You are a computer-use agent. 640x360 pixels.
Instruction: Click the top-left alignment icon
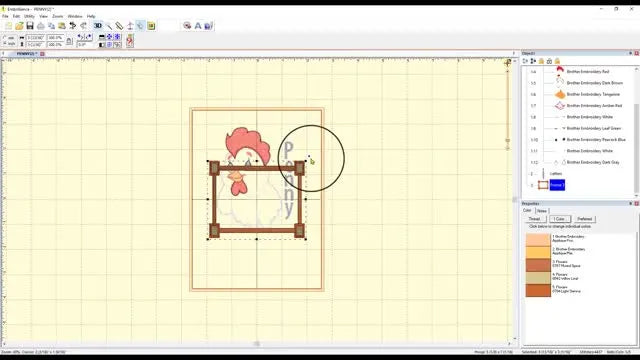point(102,37)
